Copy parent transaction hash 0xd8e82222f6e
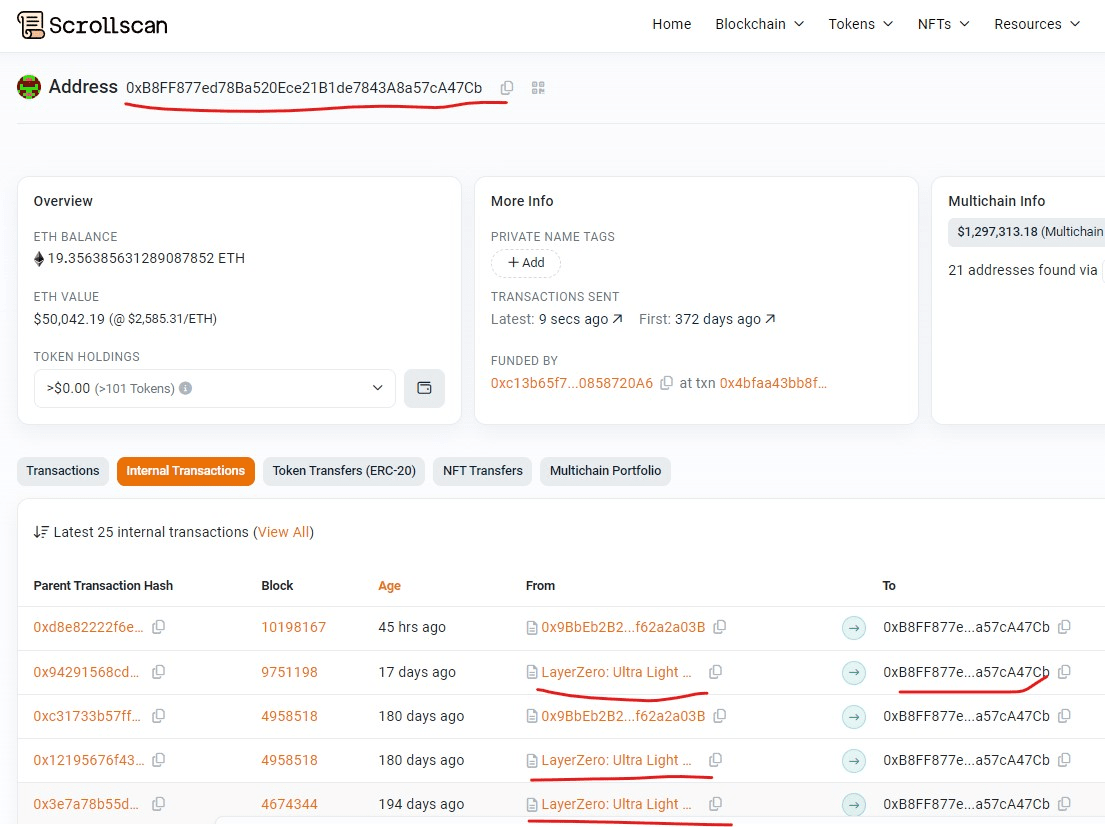 (158, 627)
